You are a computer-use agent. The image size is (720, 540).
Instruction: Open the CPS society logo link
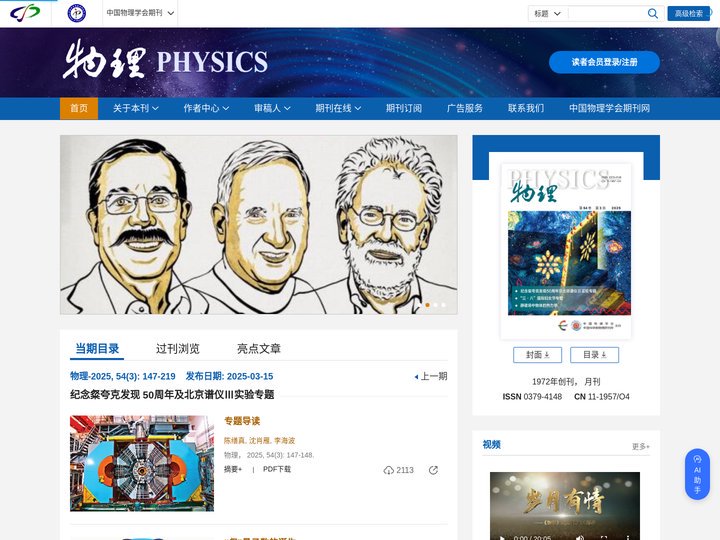[x=25, y=13]
